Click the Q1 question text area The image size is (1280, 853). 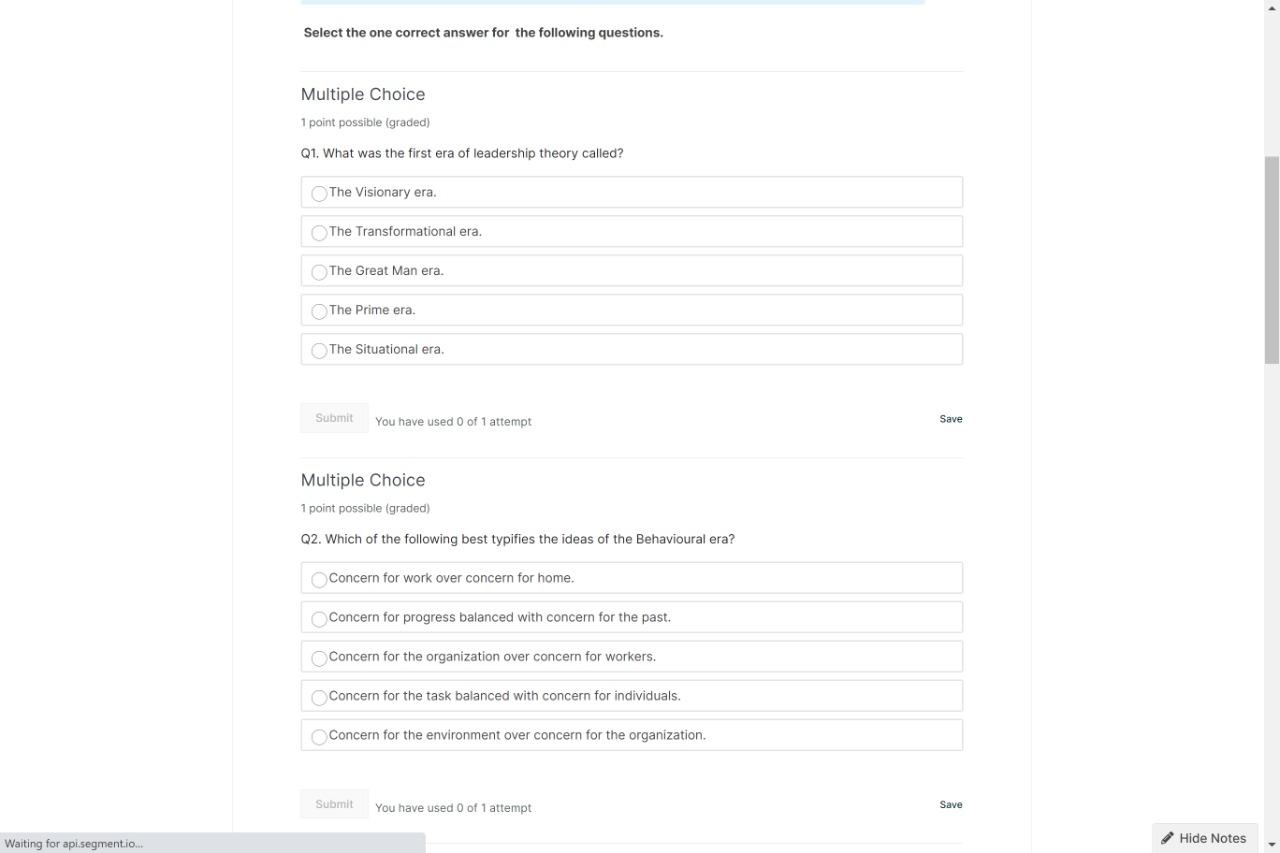461,153
